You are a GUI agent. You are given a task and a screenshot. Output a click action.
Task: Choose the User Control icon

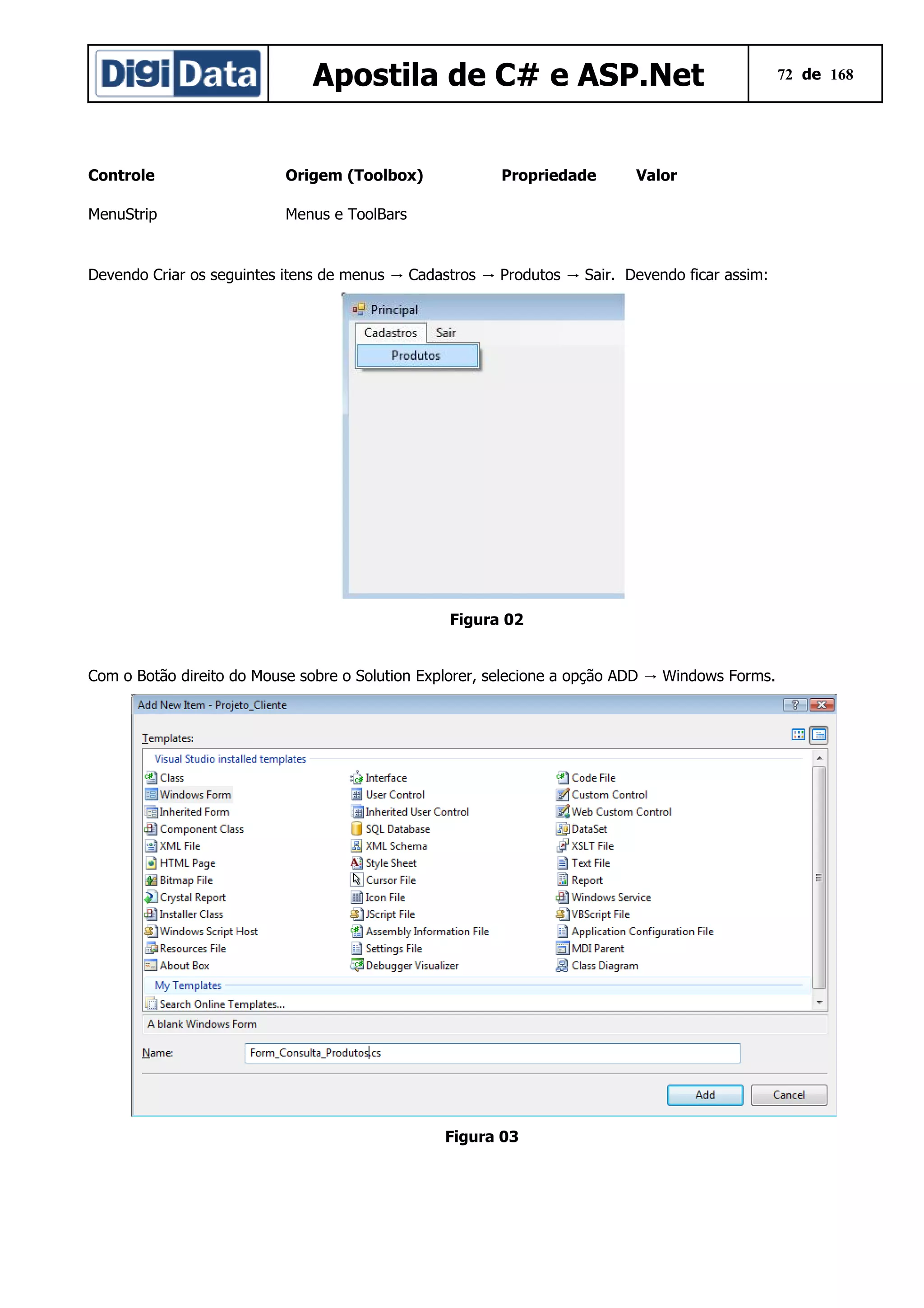click(356, 794)
